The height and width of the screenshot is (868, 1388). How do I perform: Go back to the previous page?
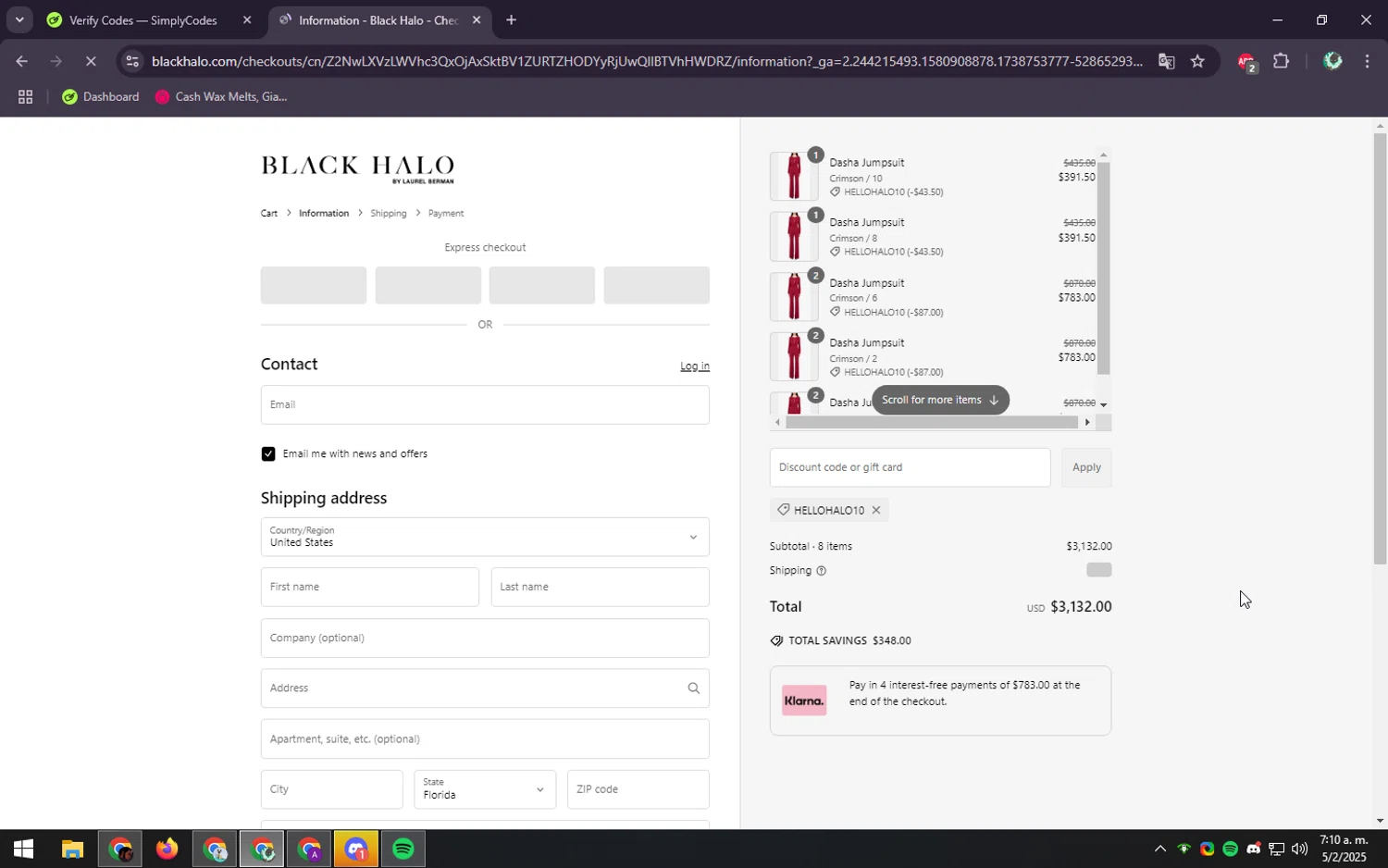tap(20, 61)
